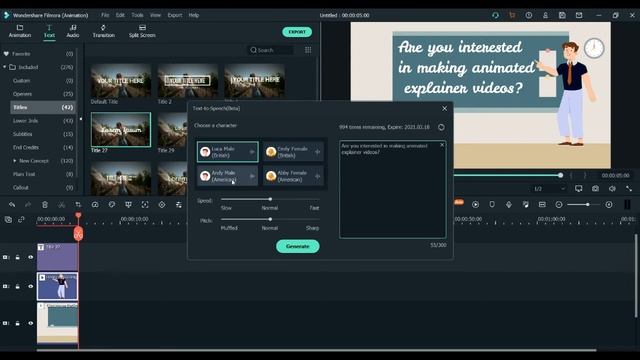Preview the Abby Female voice sample

click(318, 176)
